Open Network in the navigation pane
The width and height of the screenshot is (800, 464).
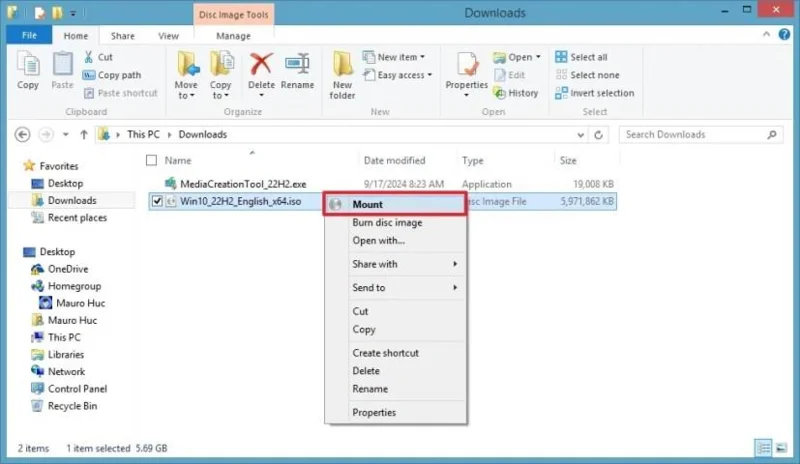(66, 372)
